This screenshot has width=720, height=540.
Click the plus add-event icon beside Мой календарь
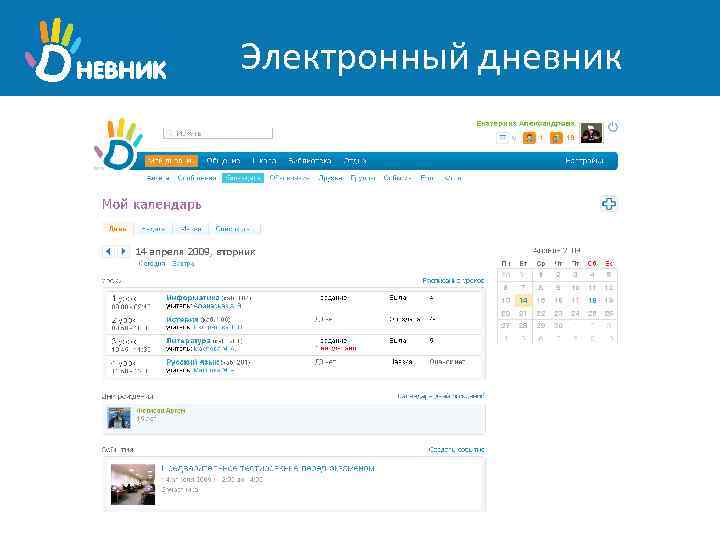(609, 204)
